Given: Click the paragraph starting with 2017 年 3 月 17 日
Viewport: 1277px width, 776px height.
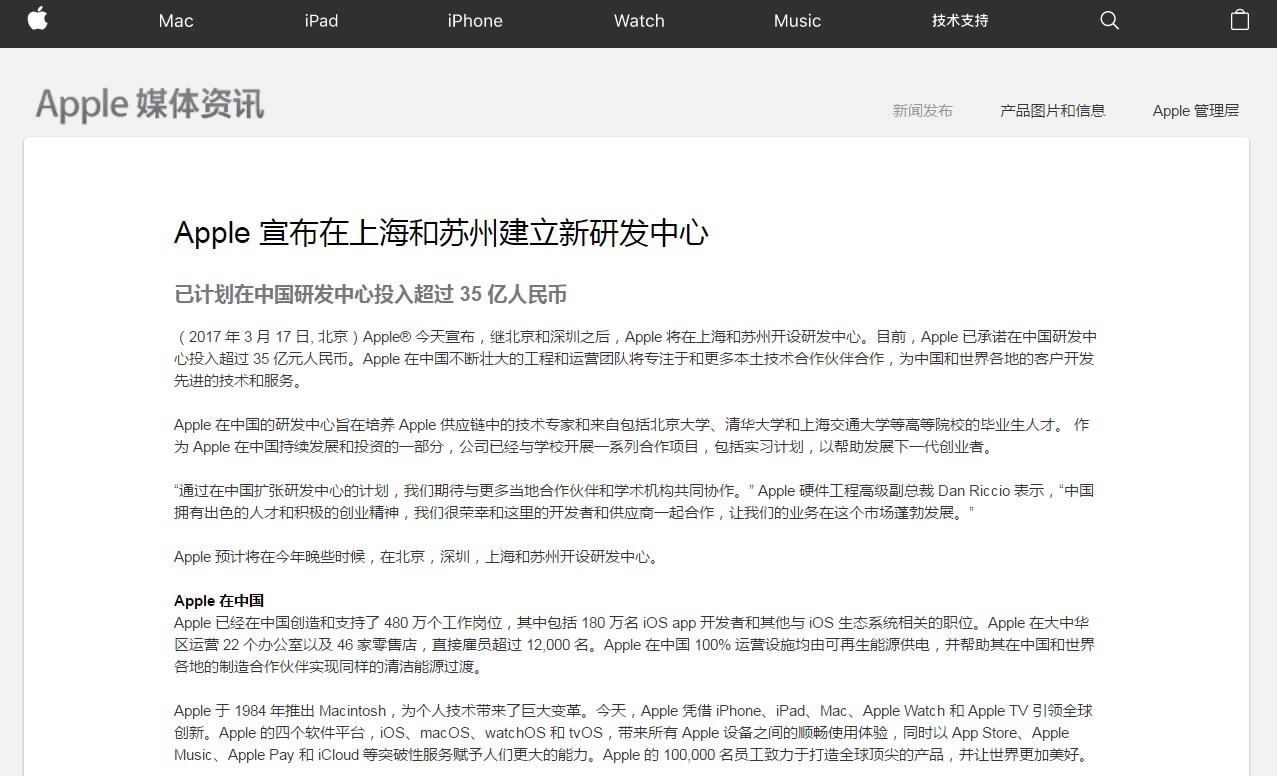Looking at the screenshot, I should coord(635,358).
